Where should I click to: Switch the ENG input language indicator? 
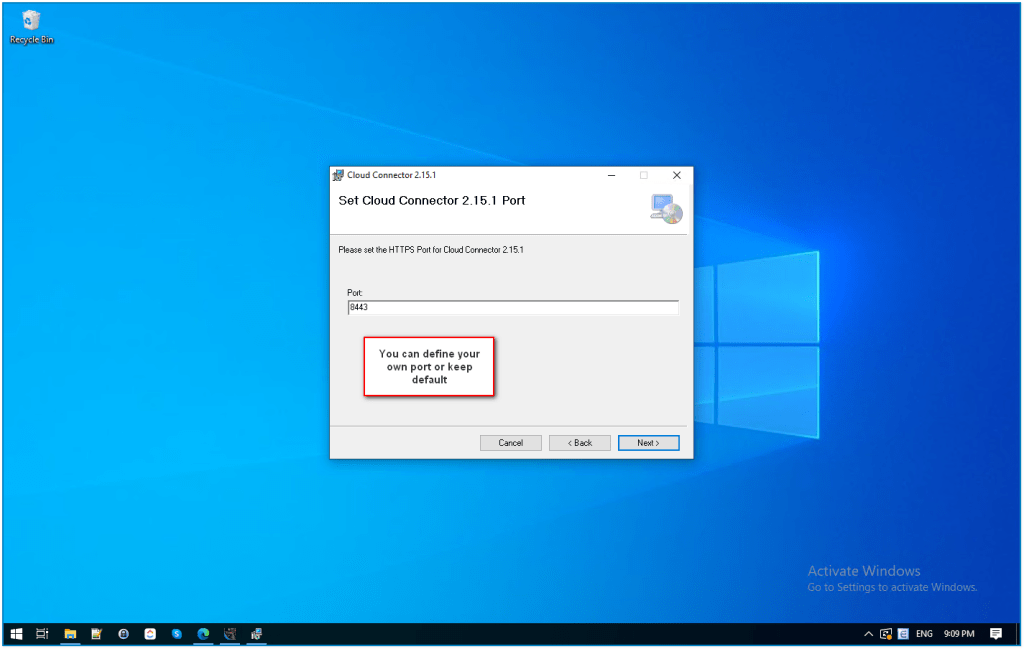click(x=924, y=634)
